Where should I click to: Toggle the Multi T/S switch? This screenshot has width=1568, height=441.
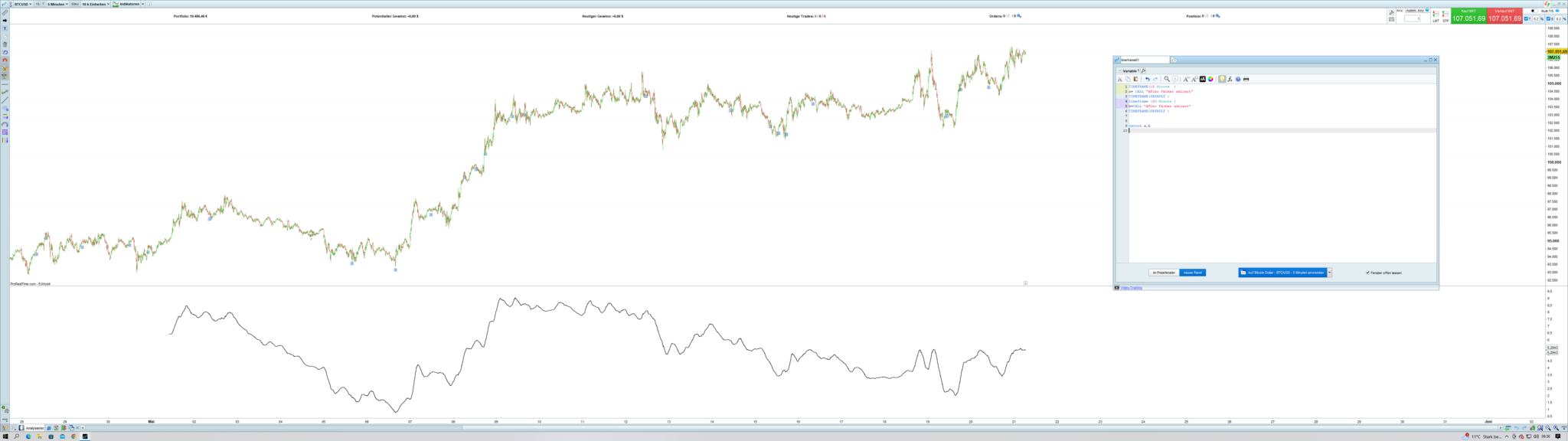click(x=1534, y=11)
